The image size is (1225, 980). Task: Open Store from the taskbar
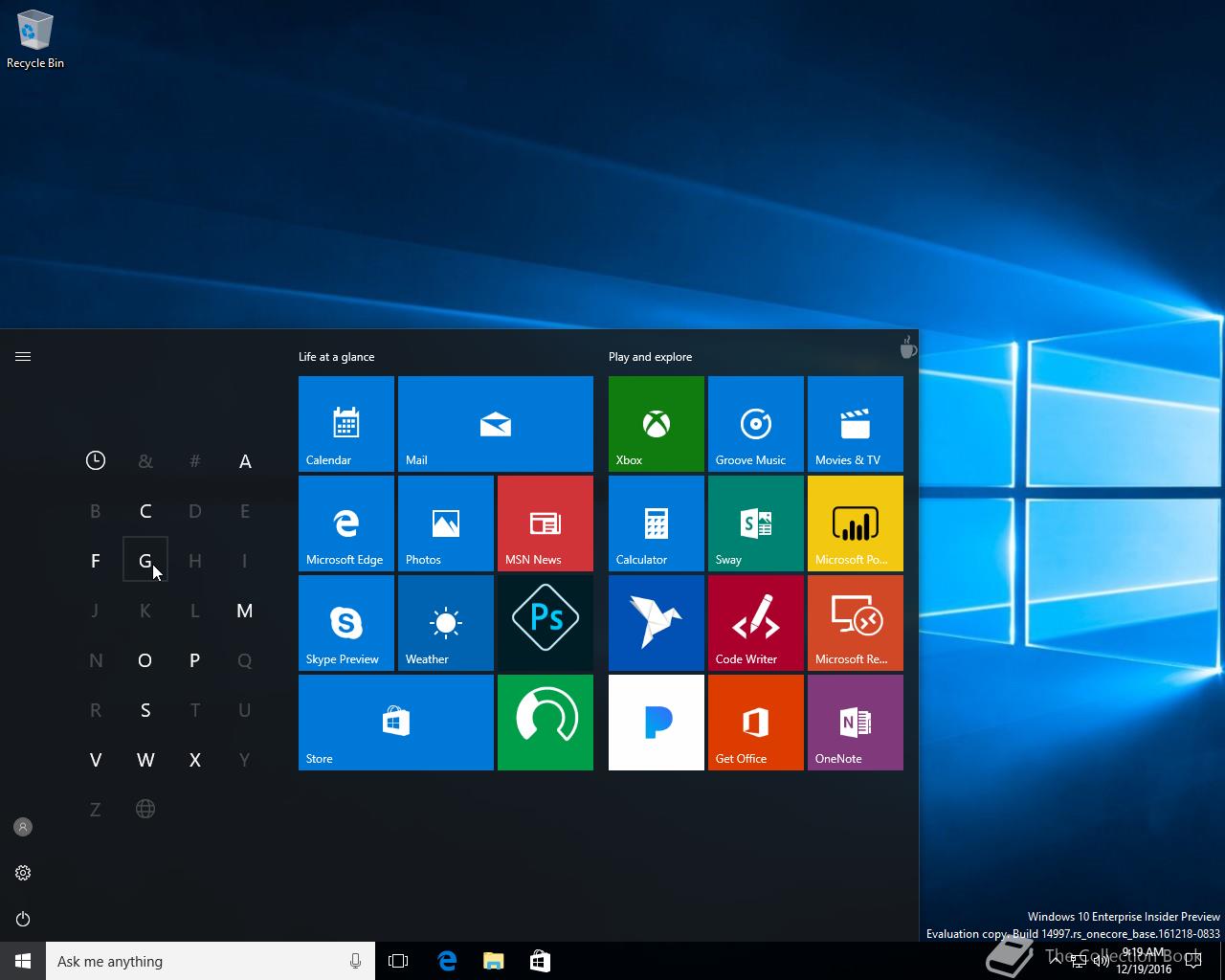coord(540,961)
